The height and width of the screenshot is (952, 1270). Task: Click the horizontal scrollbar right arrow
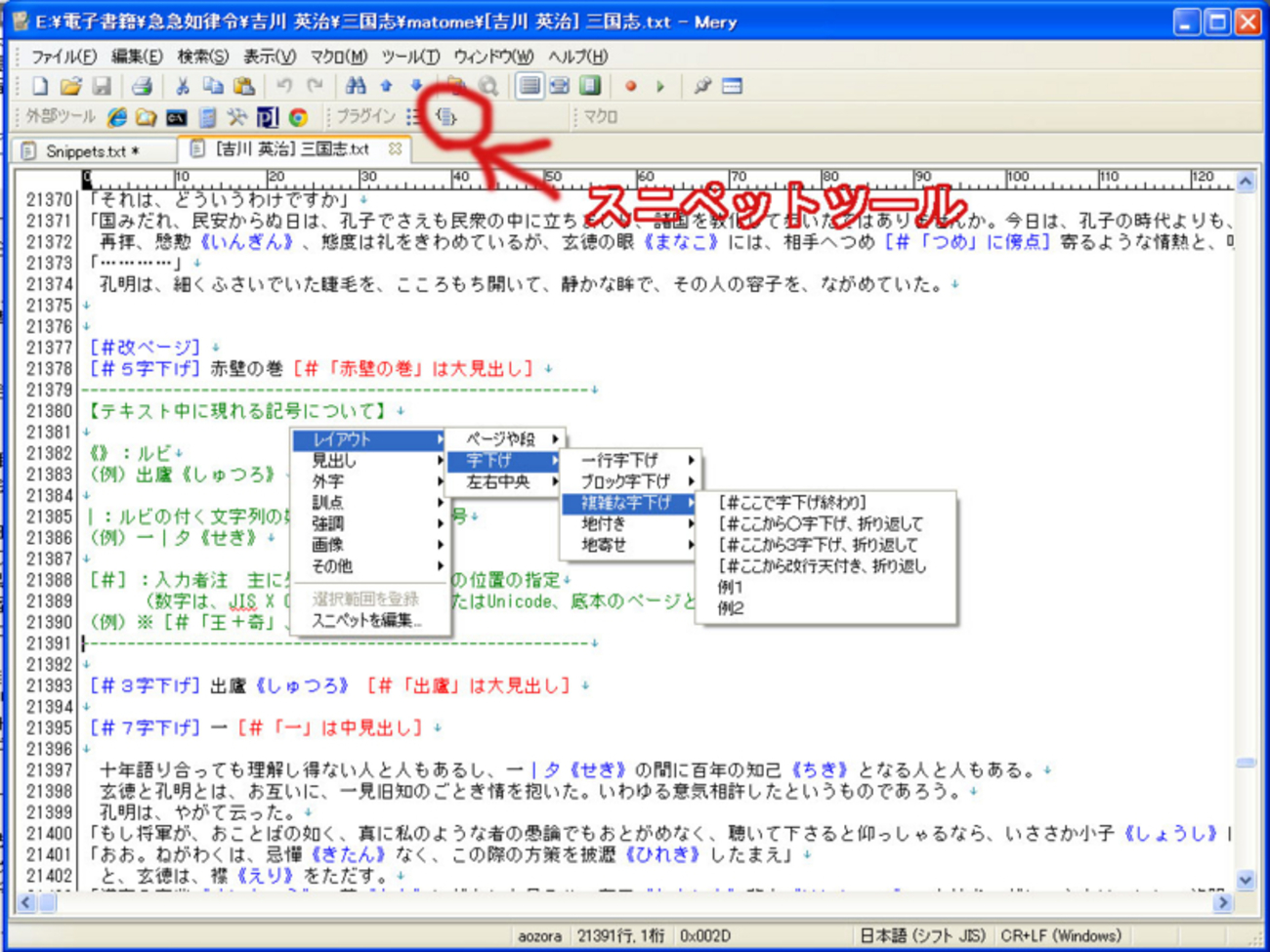pos(1222,903)
